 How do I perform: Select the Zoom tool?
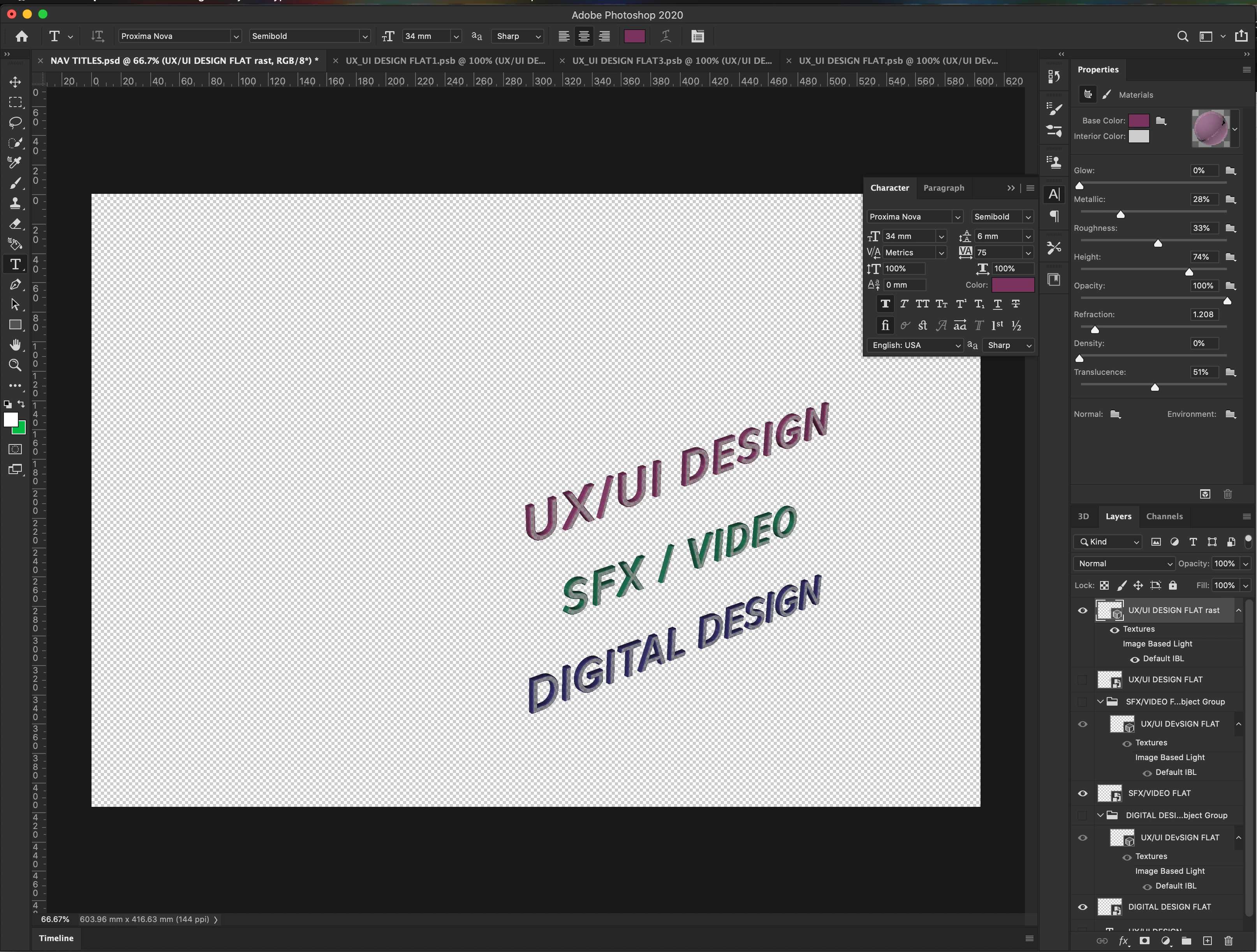pos(15,365)
